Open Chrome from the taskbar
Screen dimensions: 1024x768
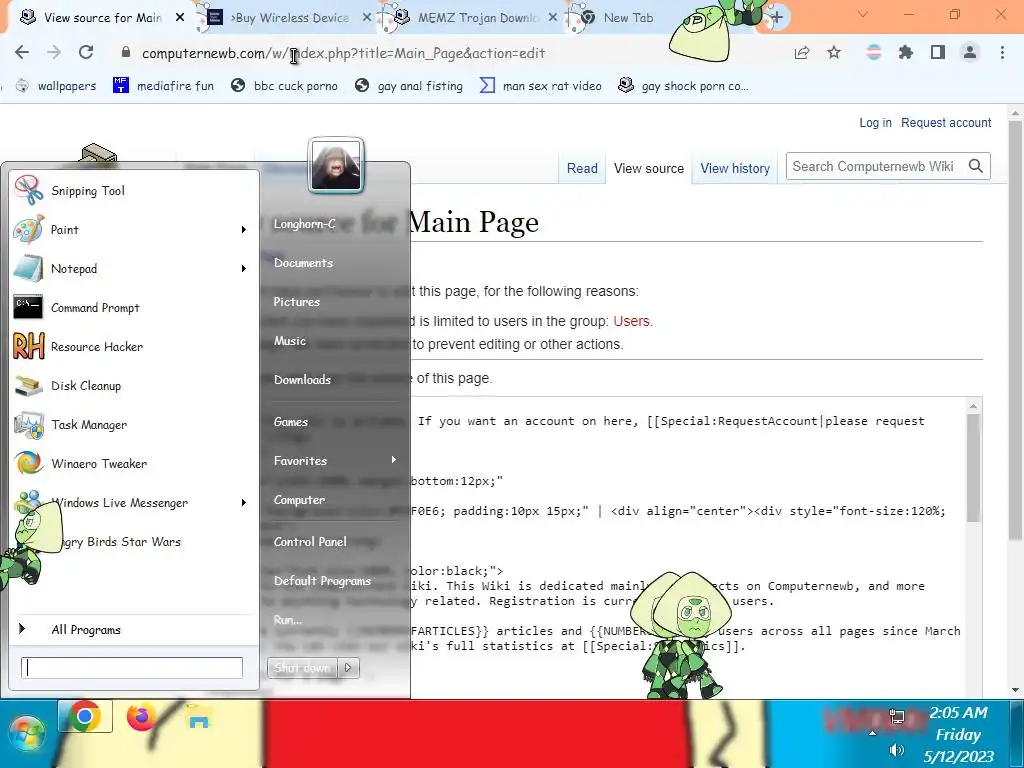pyautogui.click(x=85, y=717)
